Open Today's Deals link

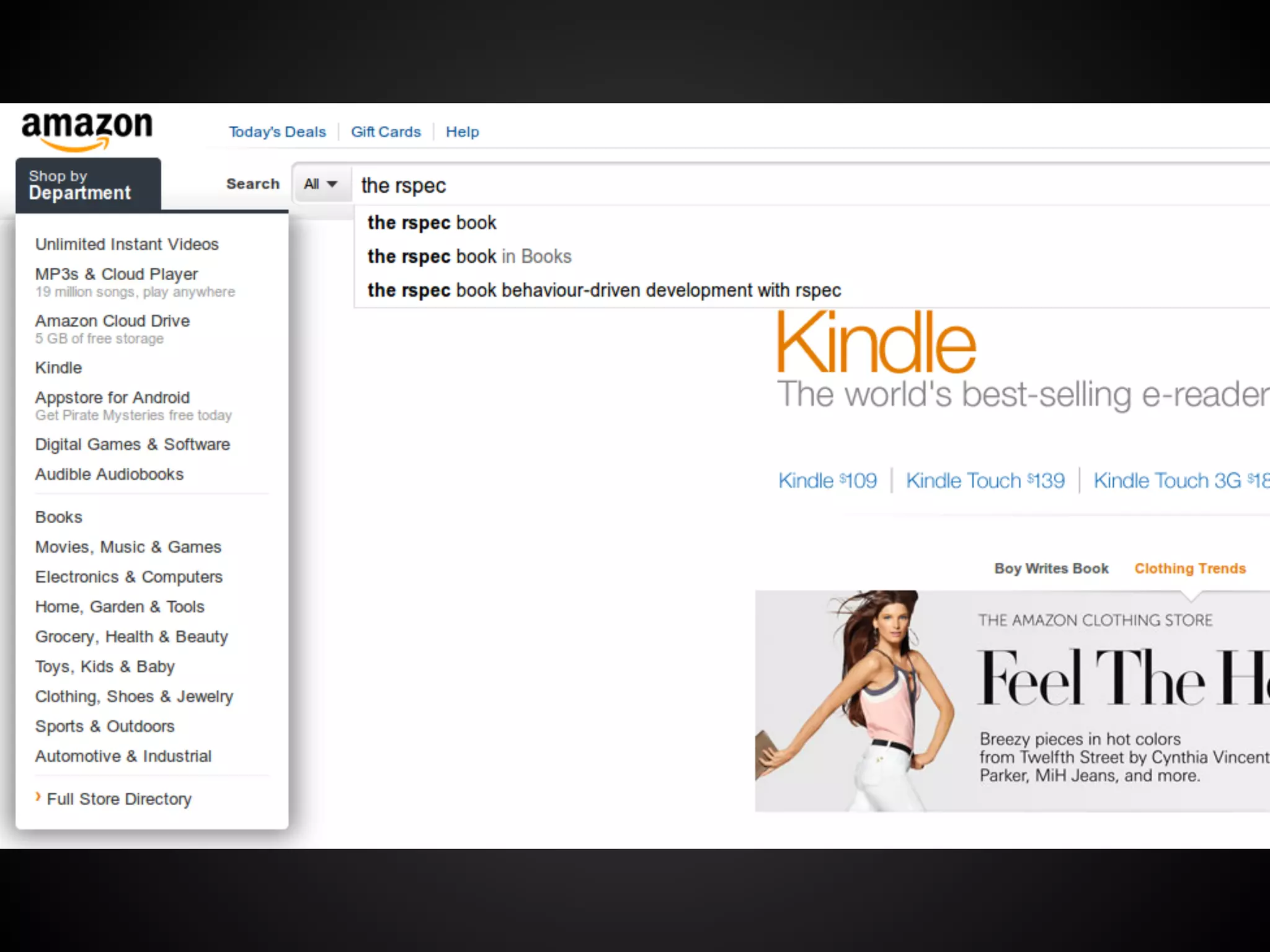pos(277,132)
